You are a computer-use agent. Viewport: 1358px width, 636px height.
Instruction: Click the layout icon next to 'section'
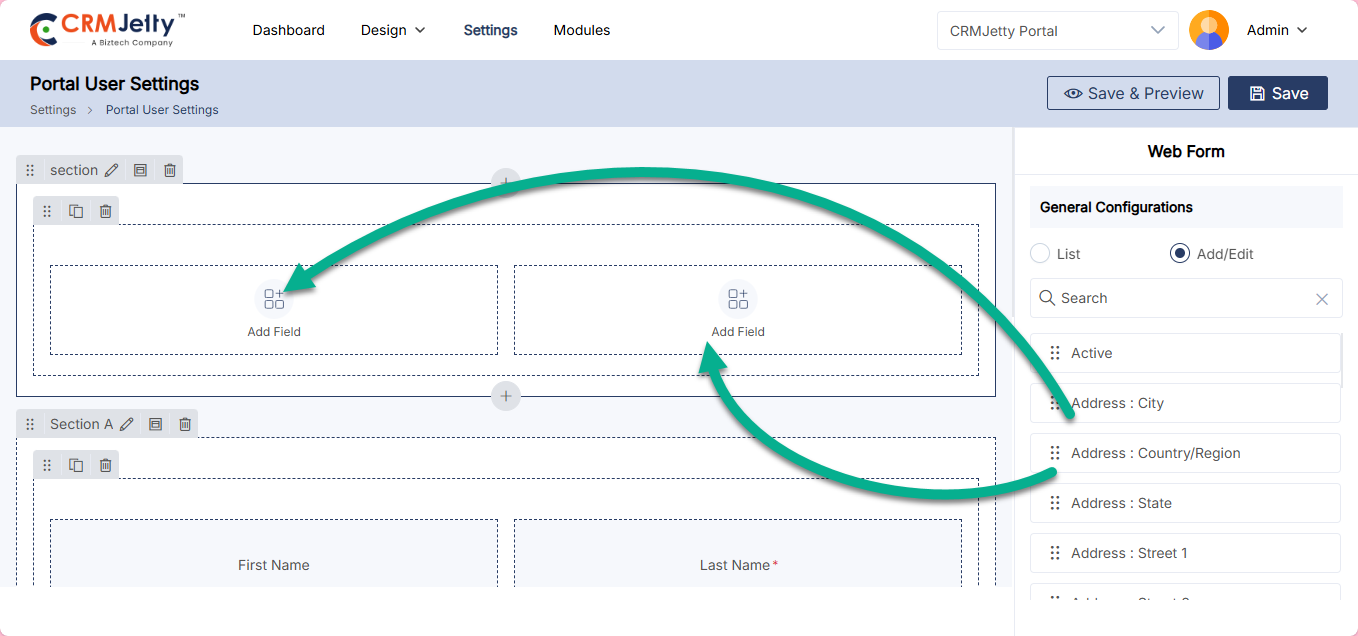click(x=140, y=170)
